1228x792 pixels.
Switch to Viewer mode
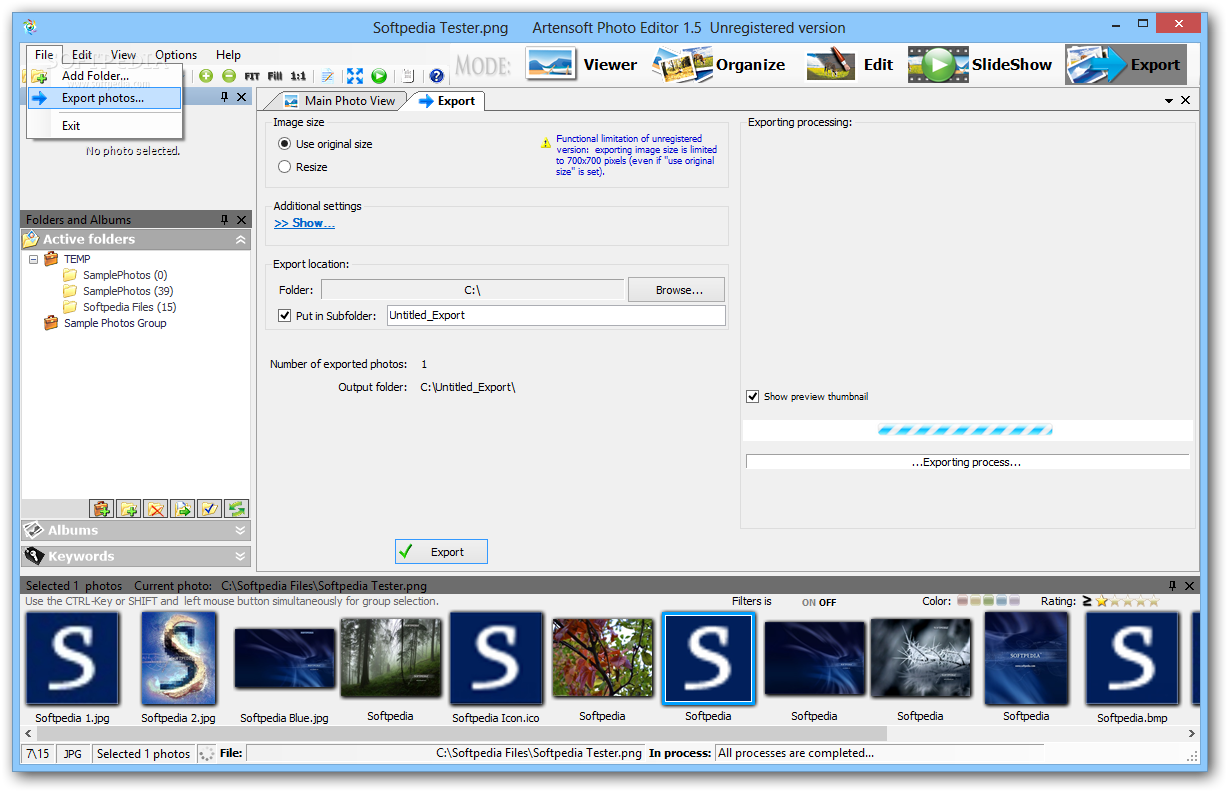(581, 65)
